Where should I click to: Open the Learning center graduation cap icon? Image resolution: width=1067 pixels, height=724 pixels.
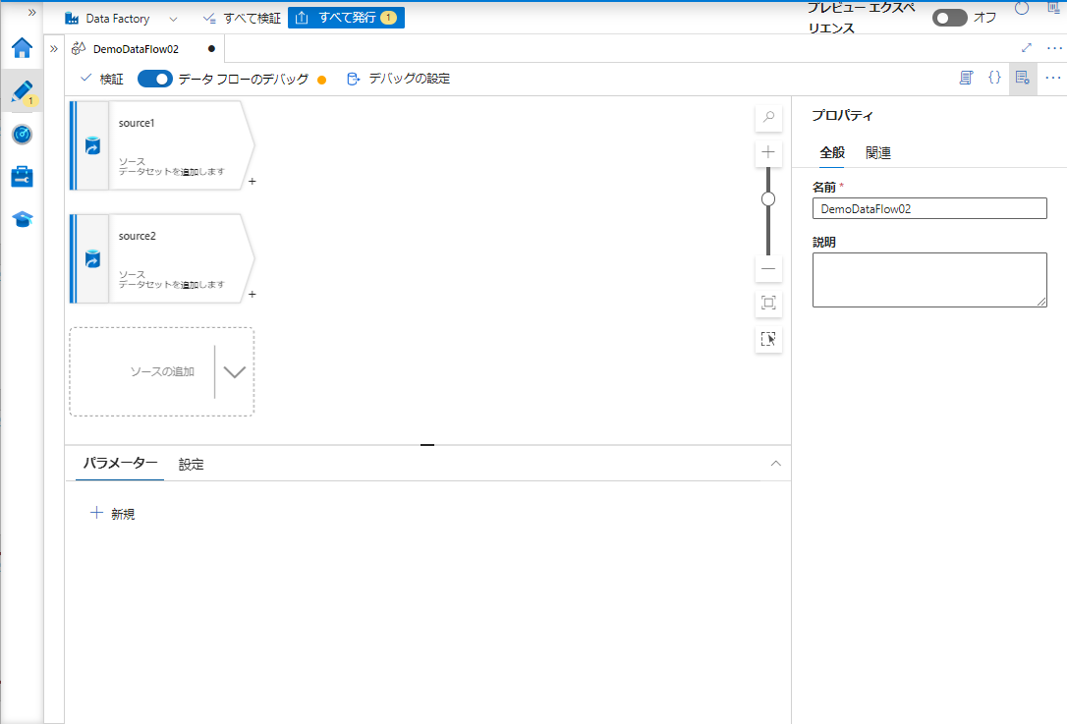coord(22,219)
